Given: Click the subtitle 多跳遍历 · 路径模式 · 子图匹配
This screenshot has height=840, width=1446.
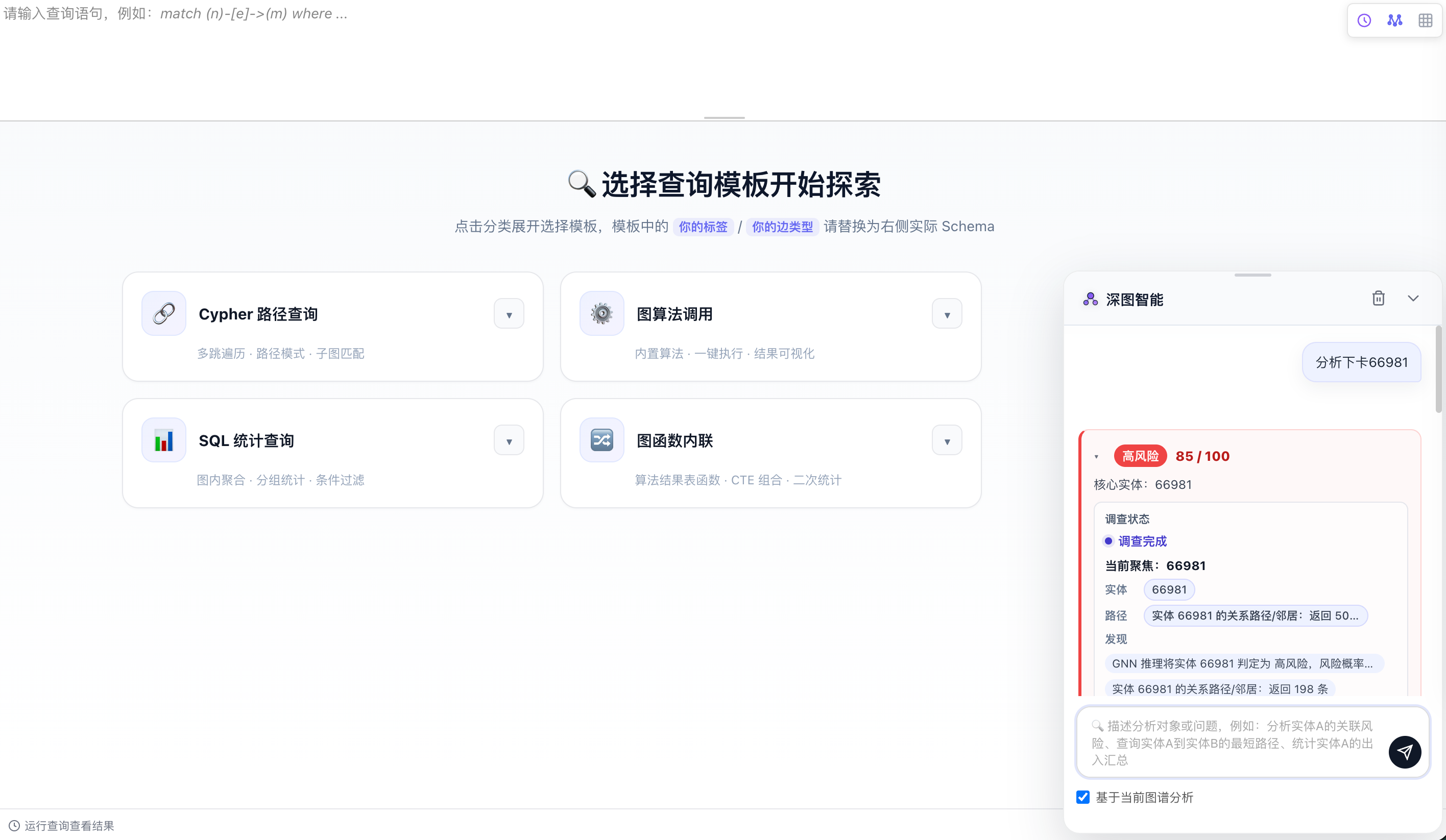Looking at the screenshot, I should 281,354.
